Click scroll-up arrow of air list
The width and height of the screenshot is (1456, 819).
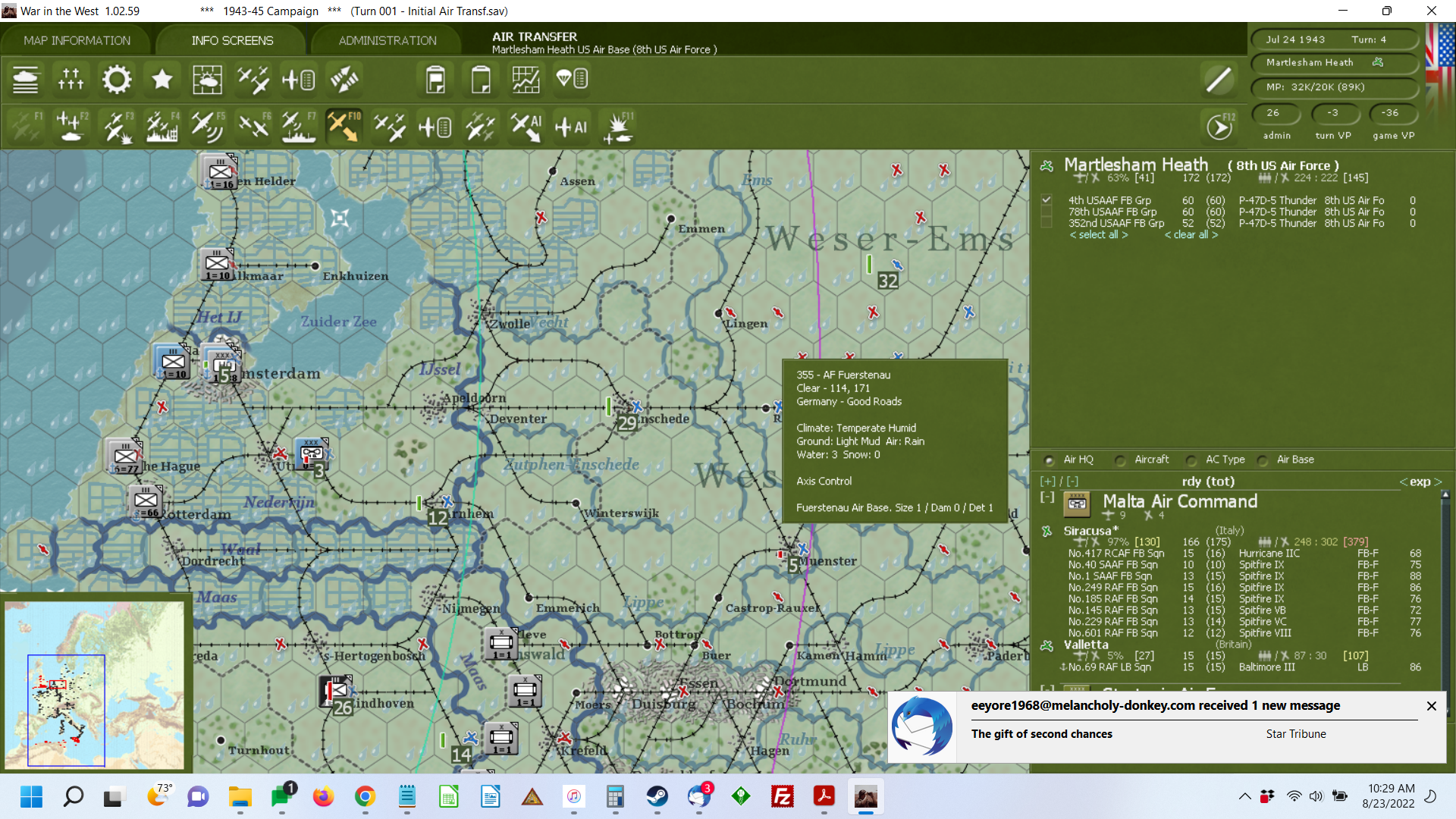coord(1445,494)
